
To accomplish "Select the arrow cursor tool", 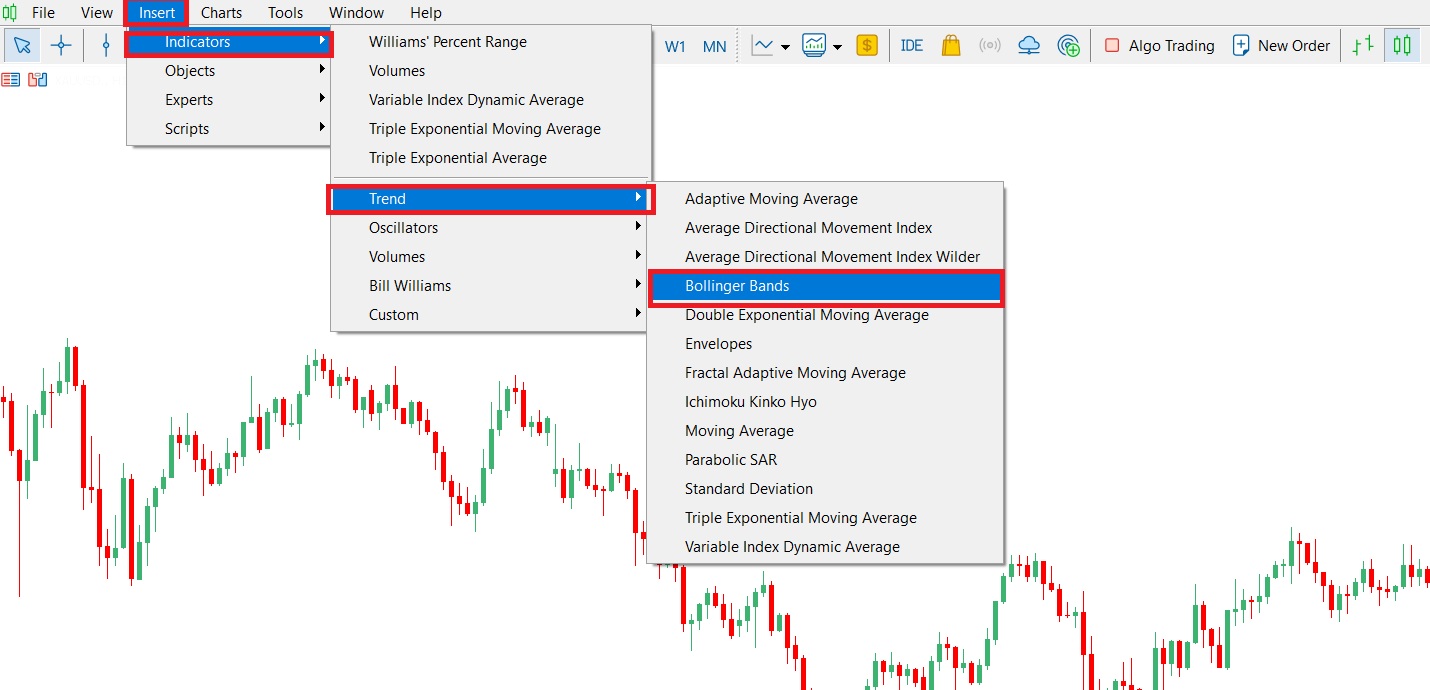I will pos(22,45).
